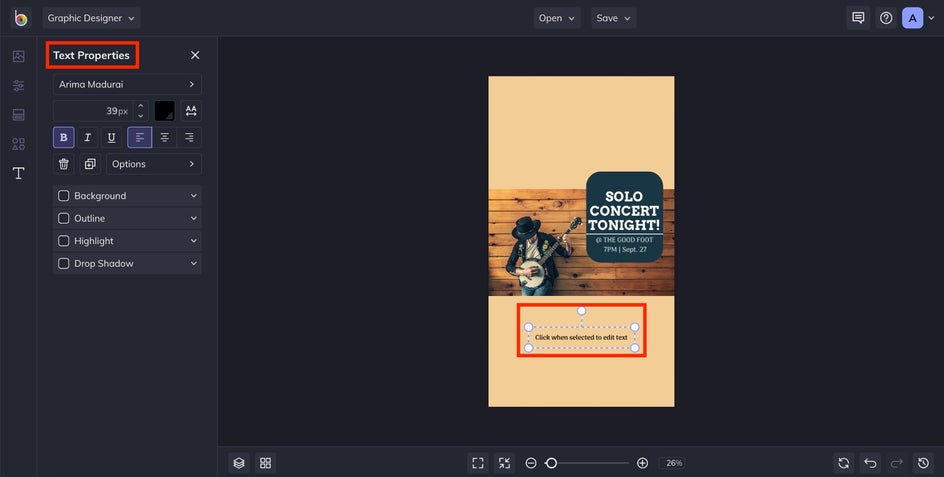Redo the last undone action
The width and height of the screenshot is (944, 477).
tap(897, 463)
